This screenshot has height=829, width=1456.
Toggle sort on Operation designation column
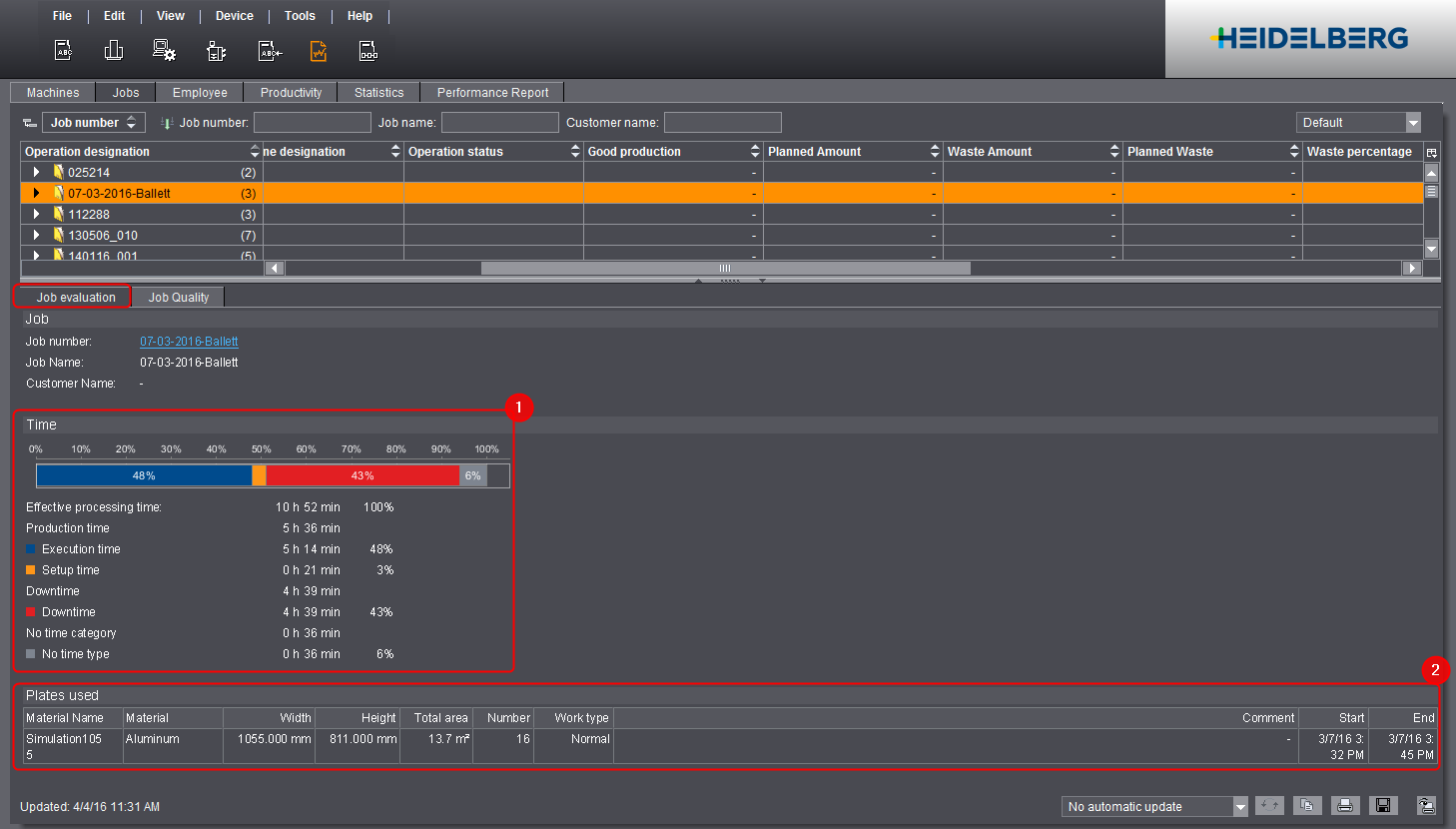pyautogui.click(x=254, y=152)
